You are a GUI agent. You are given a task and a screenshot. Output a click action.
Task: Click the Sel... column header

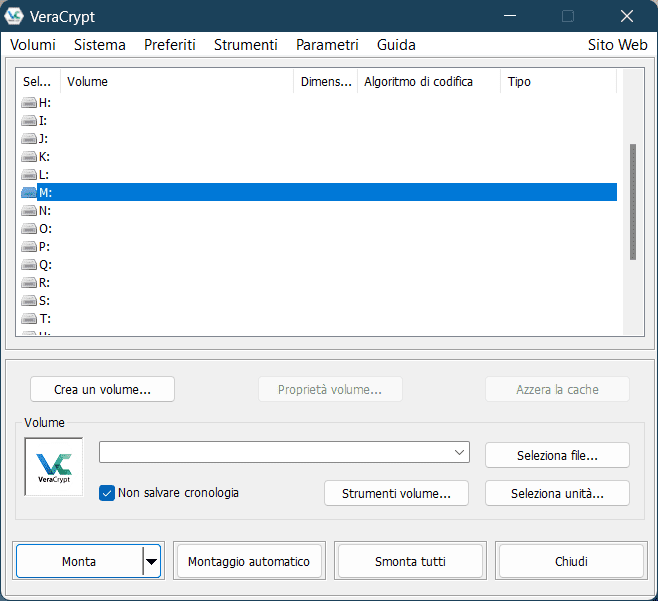pyautogui.click(x=37, y=81)
